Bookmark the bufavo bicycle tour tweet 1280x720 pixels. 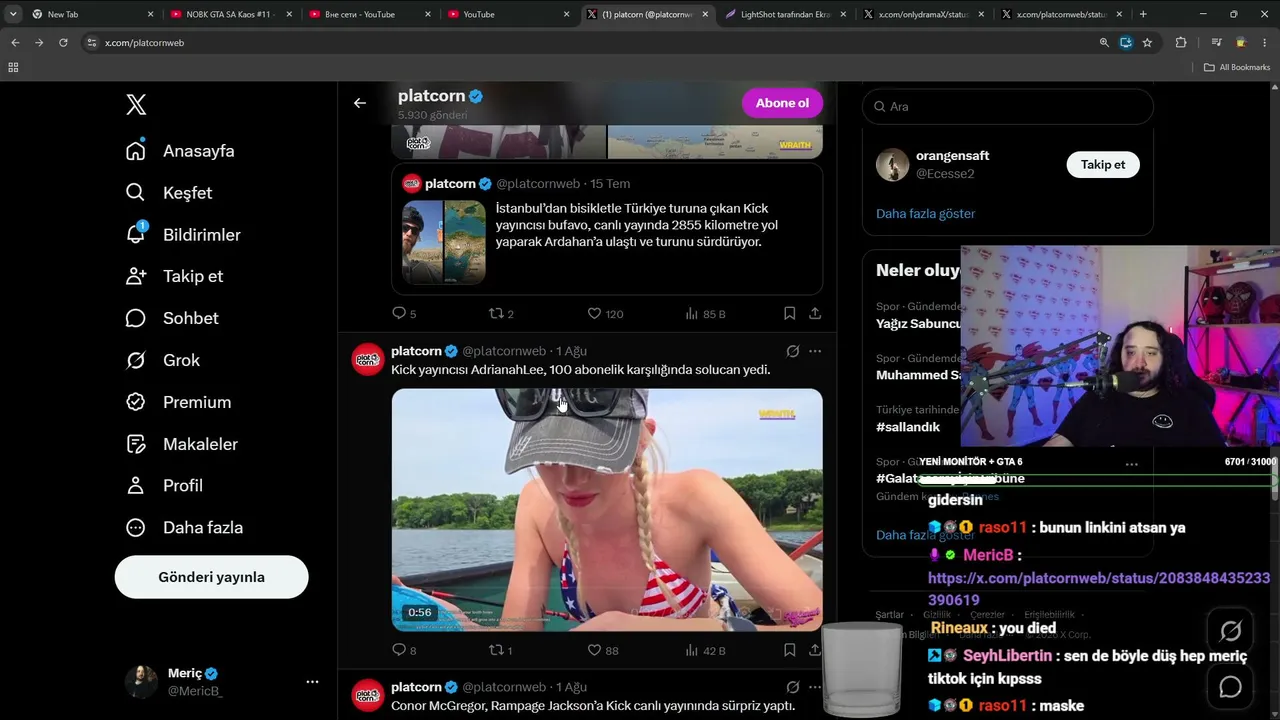pos(789,314)
